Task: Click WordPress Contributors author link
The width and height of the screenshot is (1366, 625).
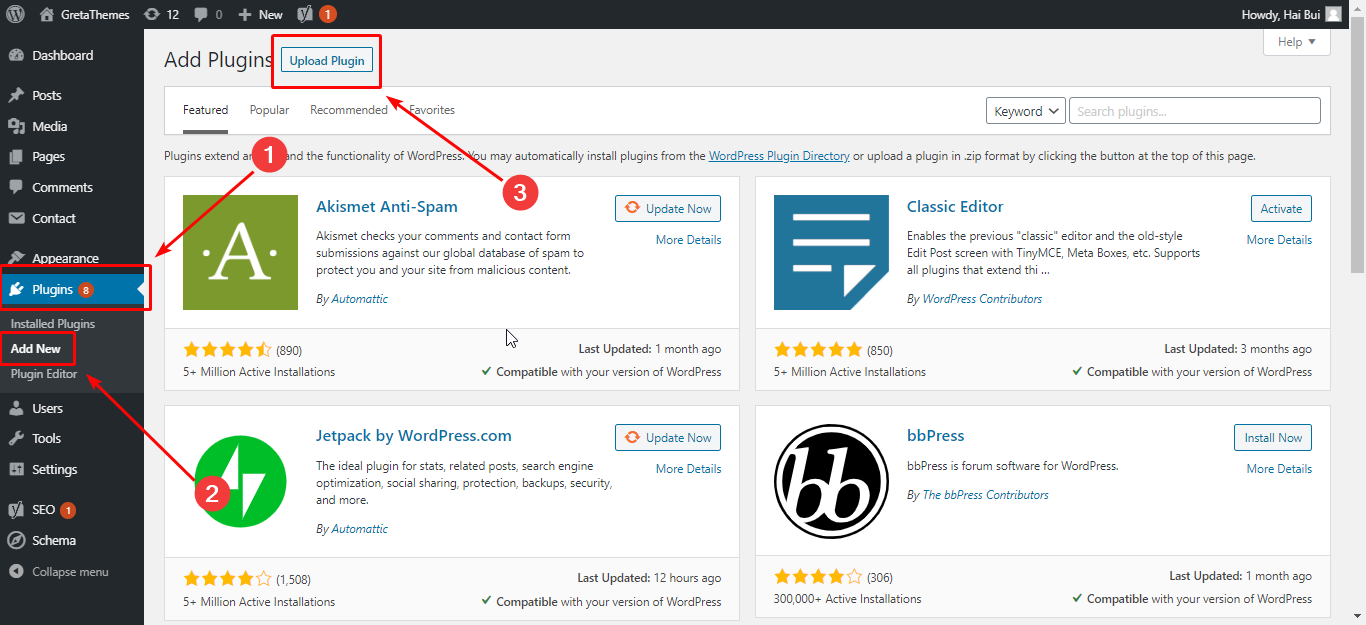Action: 982,299
